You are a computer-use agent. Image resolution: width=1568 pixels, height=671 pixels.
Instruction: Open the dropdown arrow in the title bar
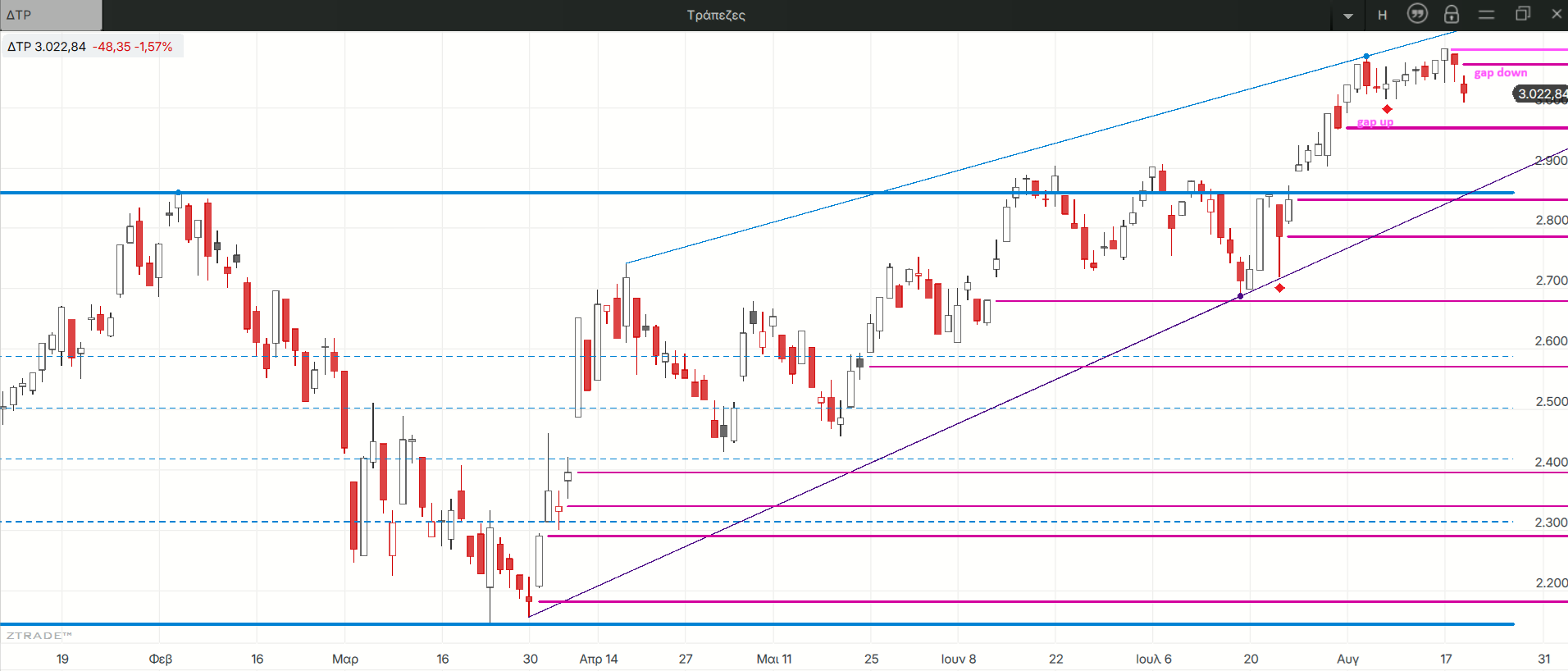[x=1348, y=16]
